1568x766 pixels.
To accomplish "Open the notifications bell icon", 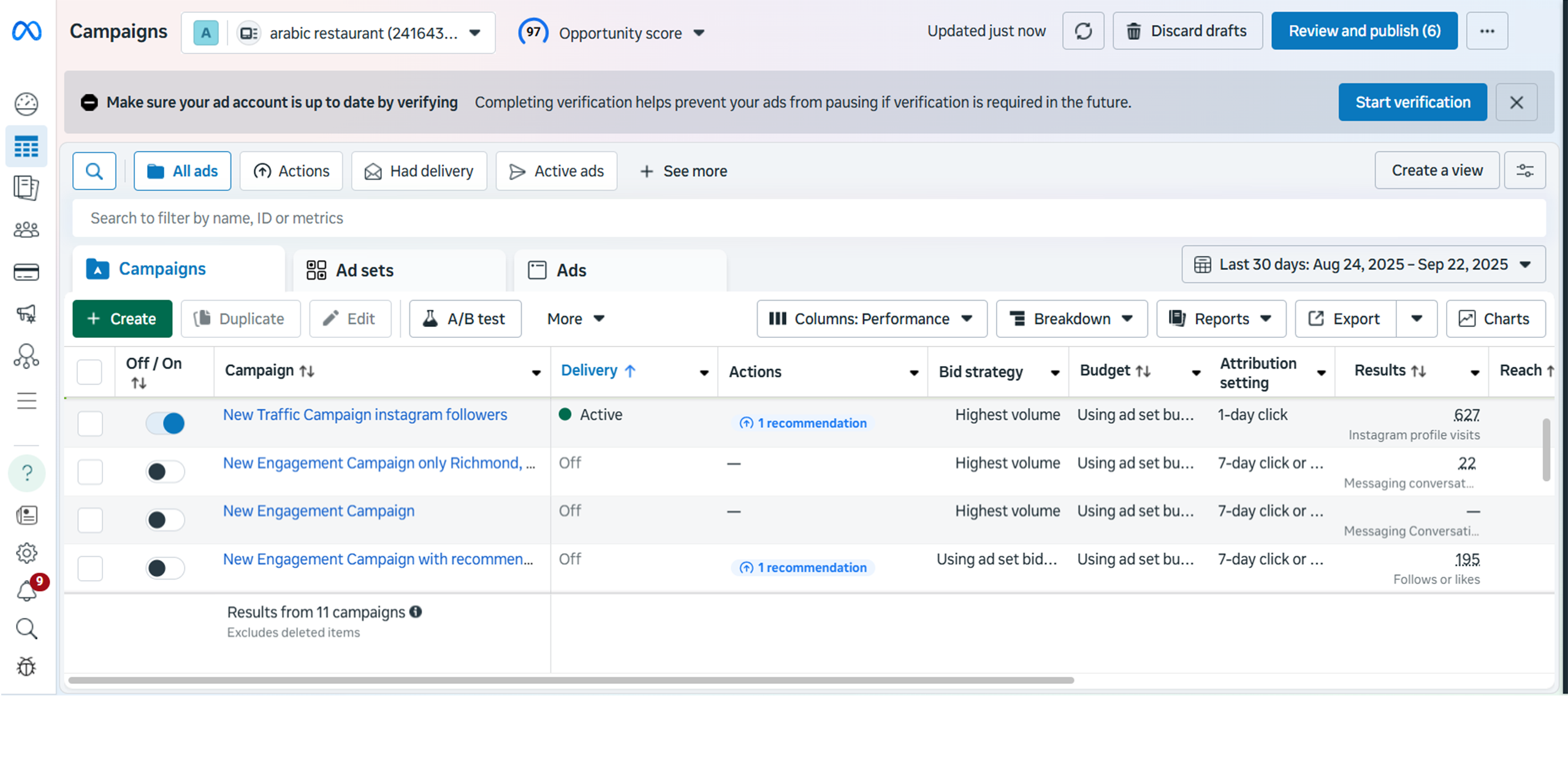I will (26, 591).
